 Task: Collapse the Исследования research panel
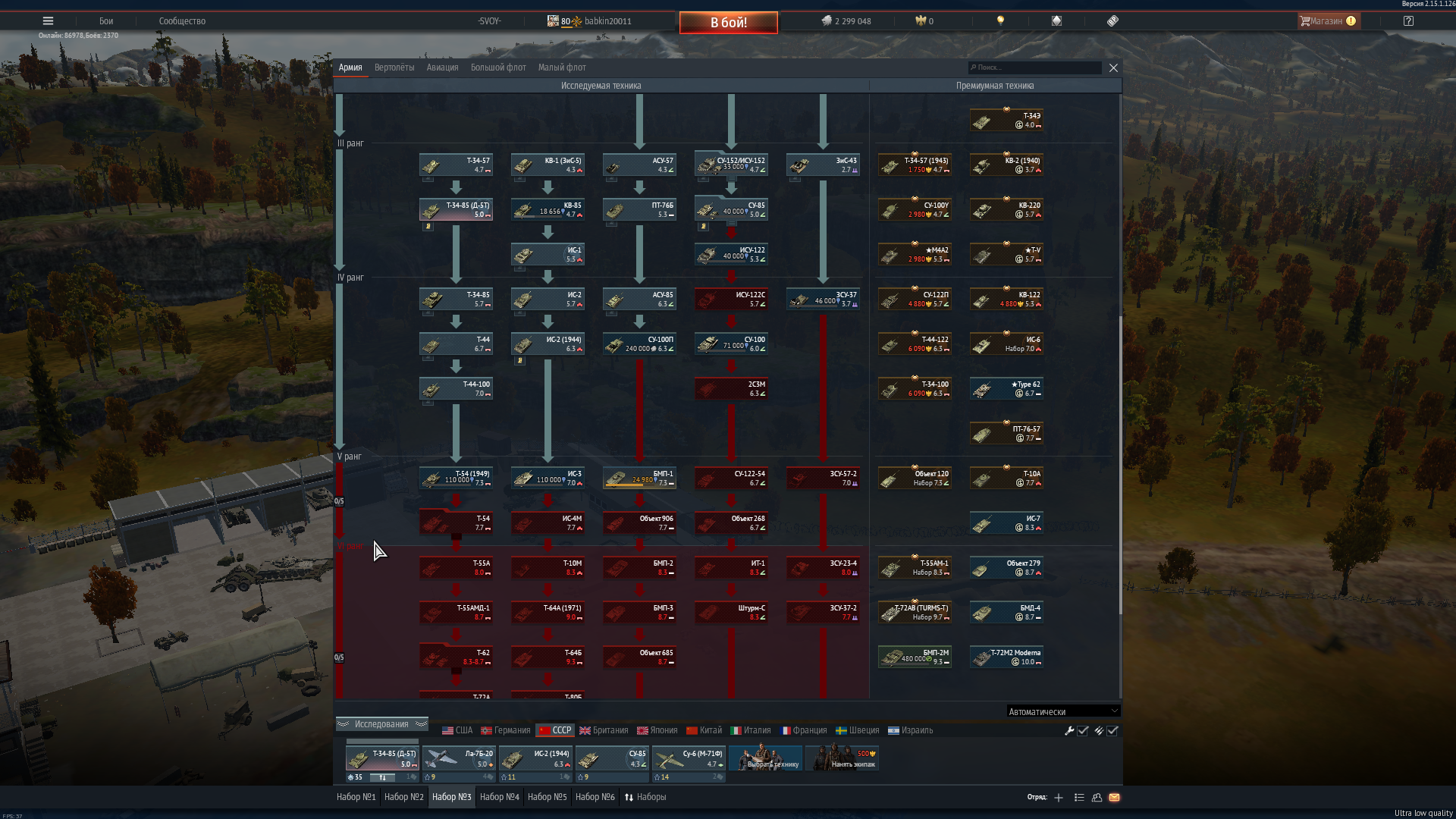pyautogui.click(x=382, y=724)
